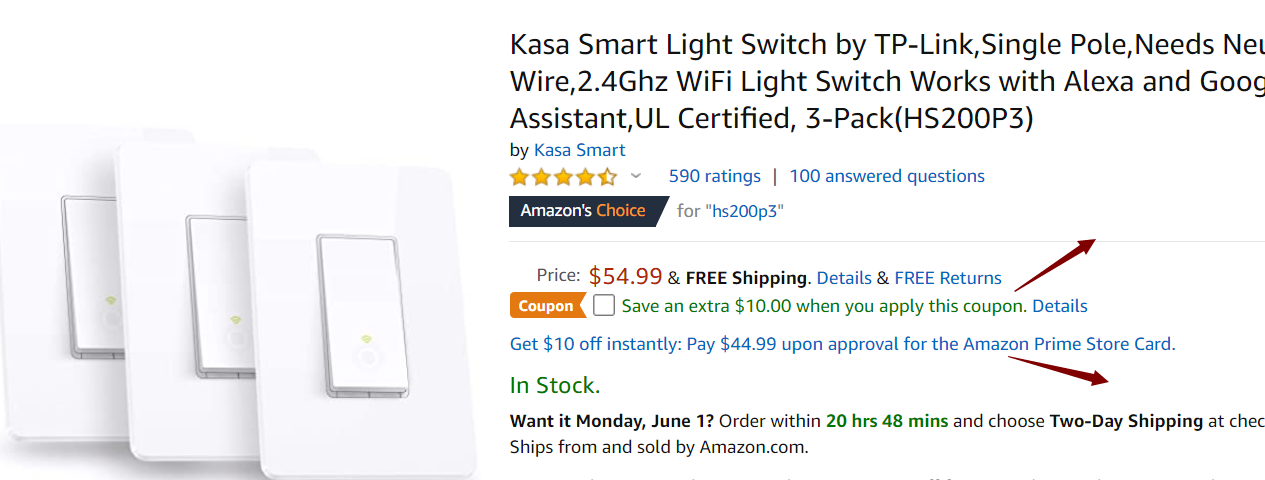
Task: Open the 590 ratings link
Action: 714,176
